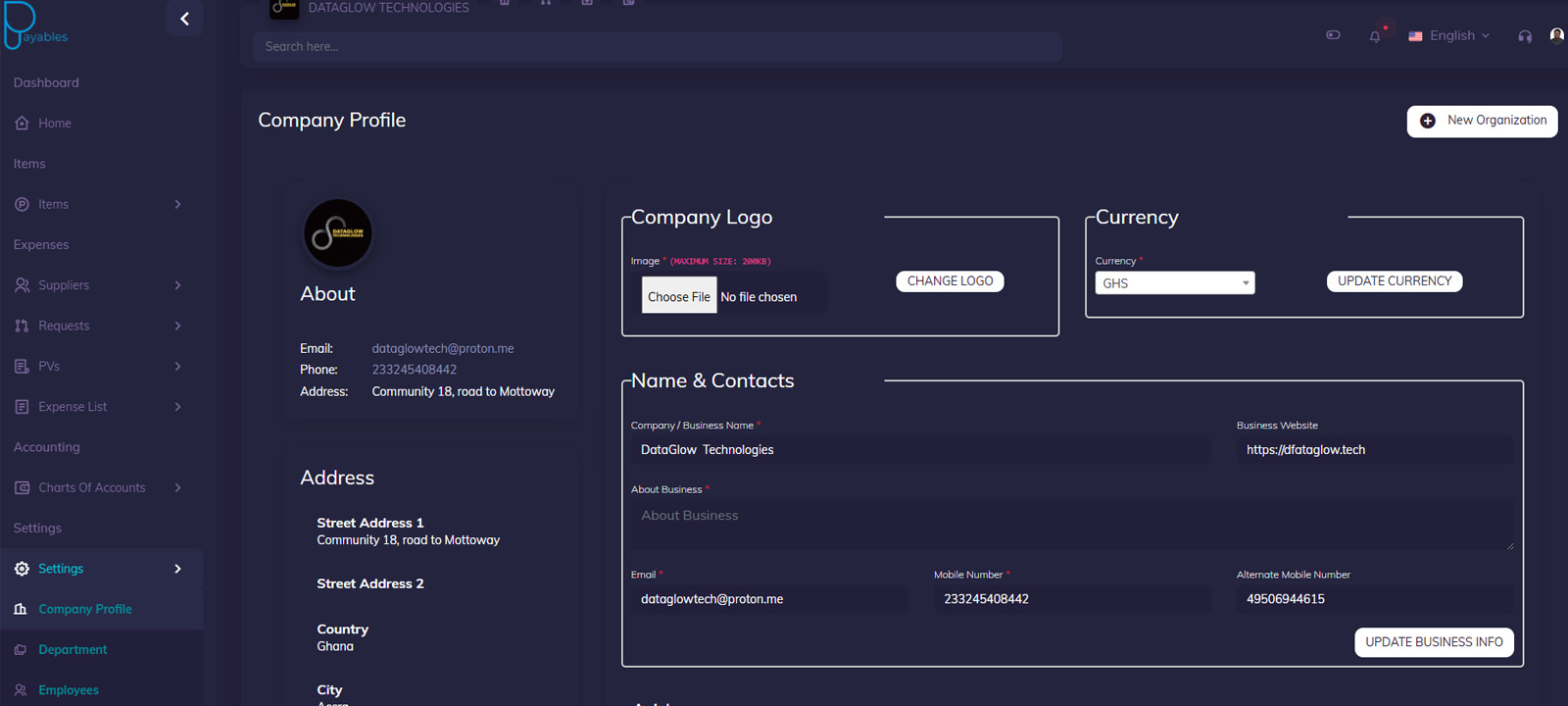This screenshot has width=1568, height=706.
Task: Click the headset support icon
Action: 1525,36
